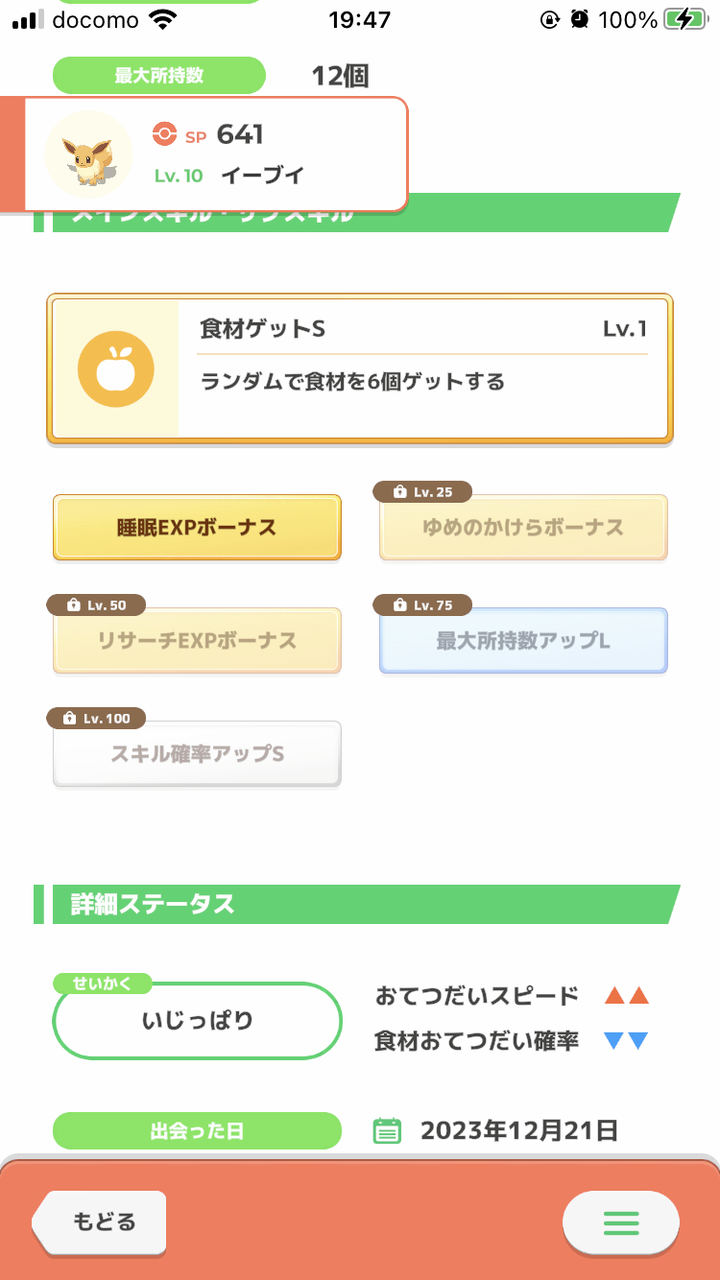The image size is (720, 1280).
Task: Select the locked 最大所持数アップL skill
Action: pyautogui.click(x=523, y=641)
